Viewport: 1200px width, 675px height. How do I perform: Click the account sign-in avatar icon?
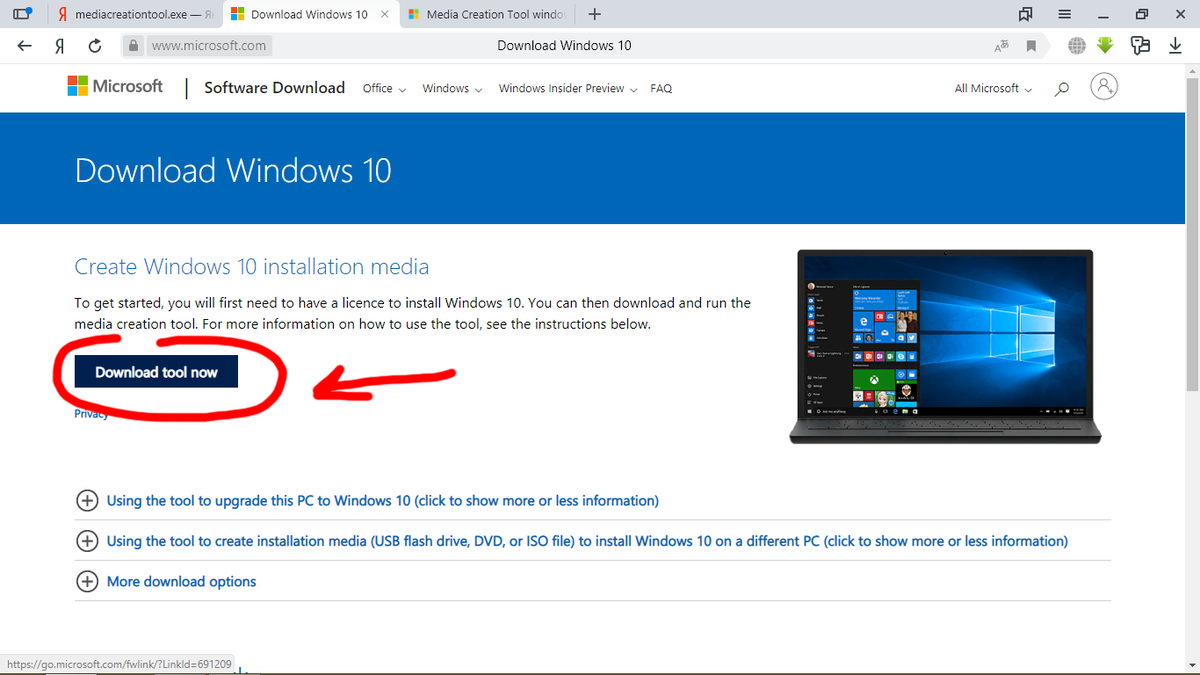[x=1104, y=87]
